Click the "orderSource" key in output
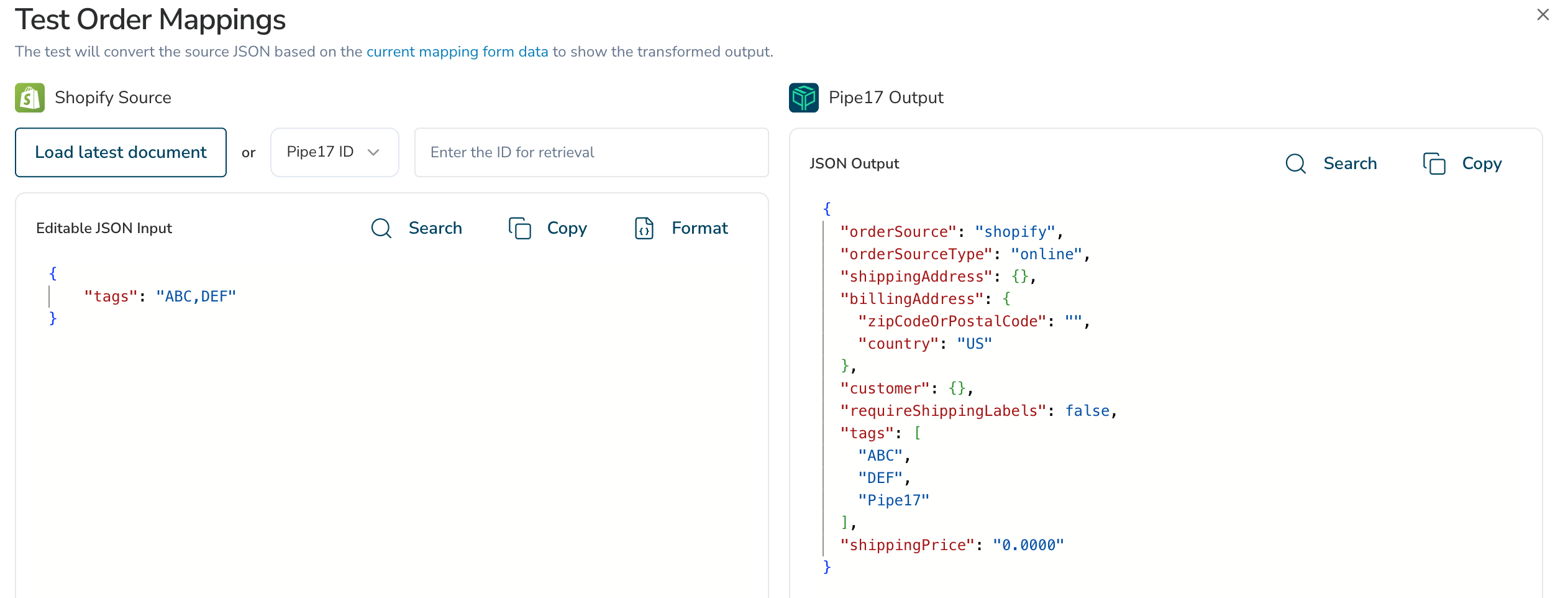The image size is (1568, 598). click(898, 232)
